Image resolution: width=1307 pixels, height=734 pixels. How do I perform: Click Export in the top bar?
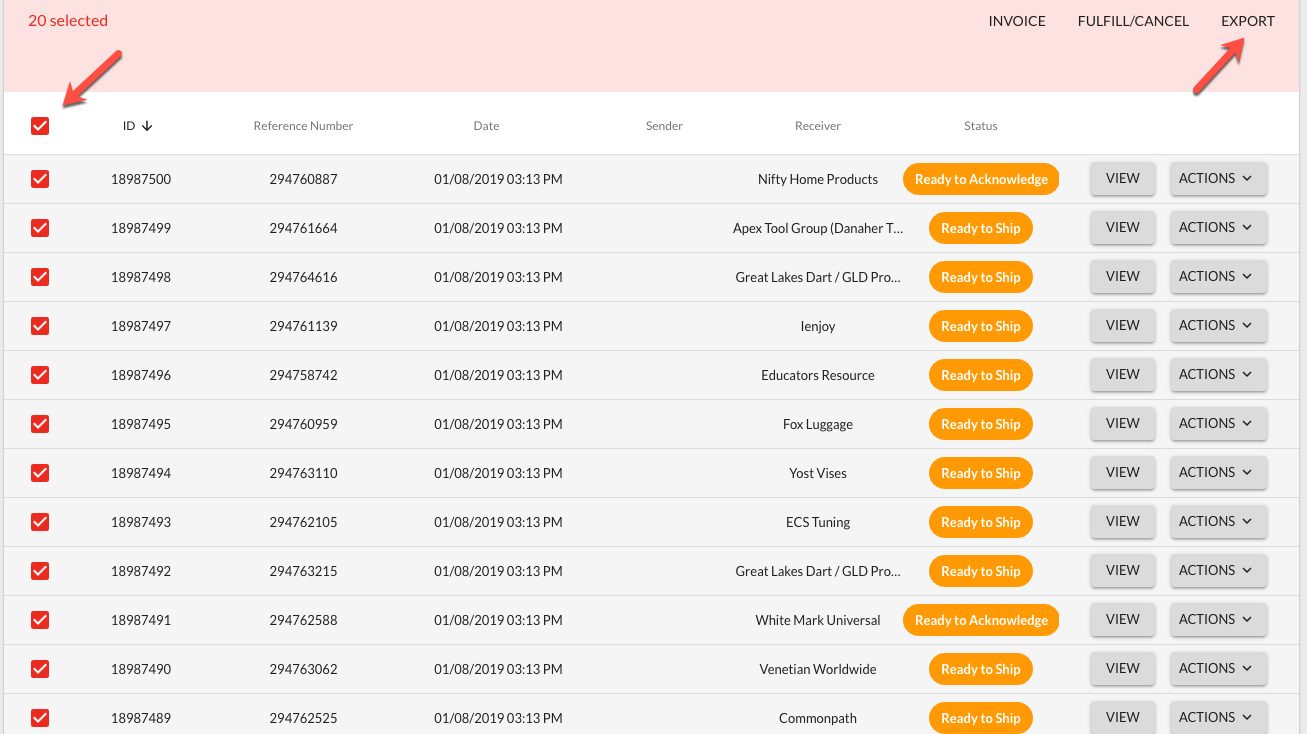click(1247, 21)
